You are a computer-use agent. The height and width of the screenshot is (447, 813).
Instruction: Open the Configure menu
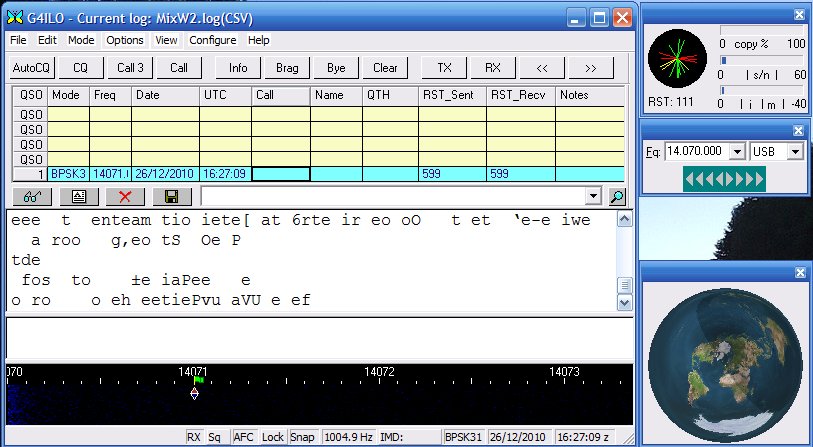[212, 40]
